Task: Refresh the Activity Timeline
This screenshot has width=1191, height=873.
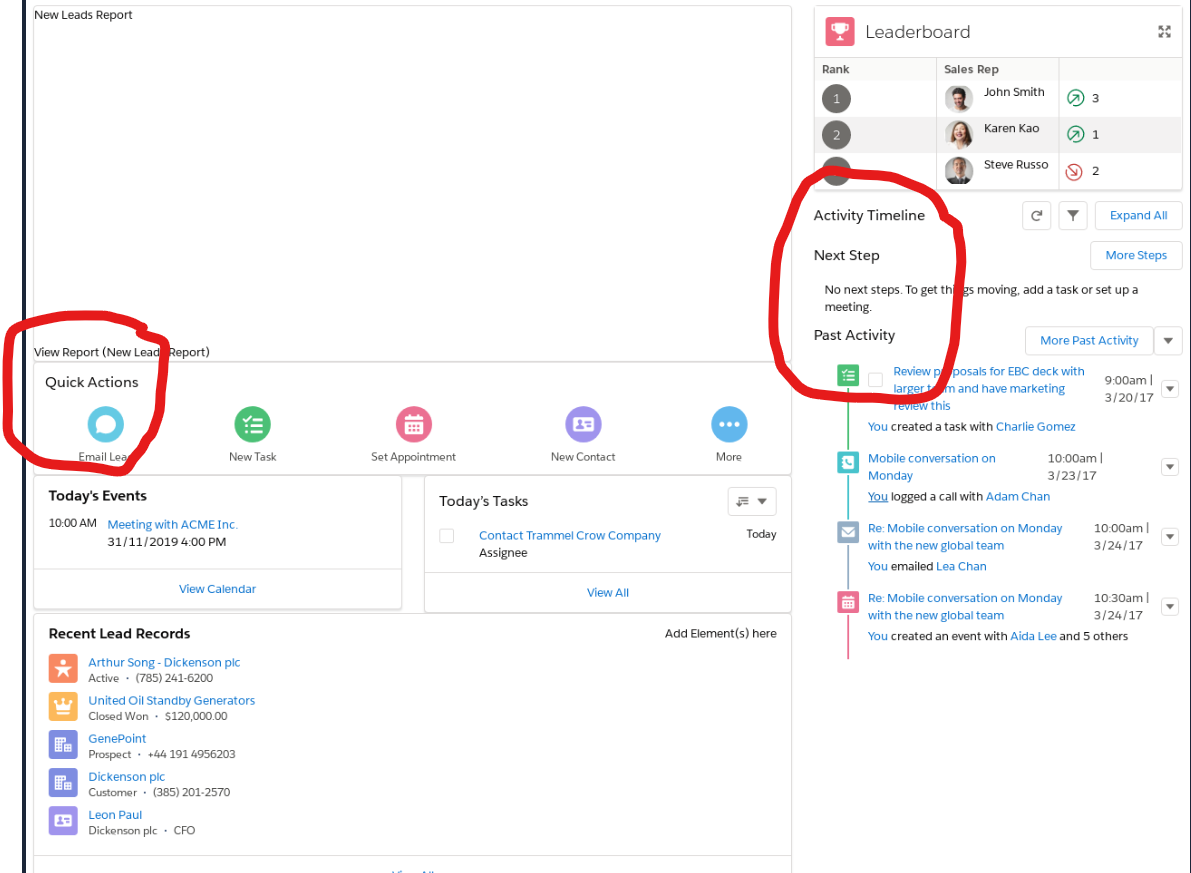Action: click(x=1037, y=216)
